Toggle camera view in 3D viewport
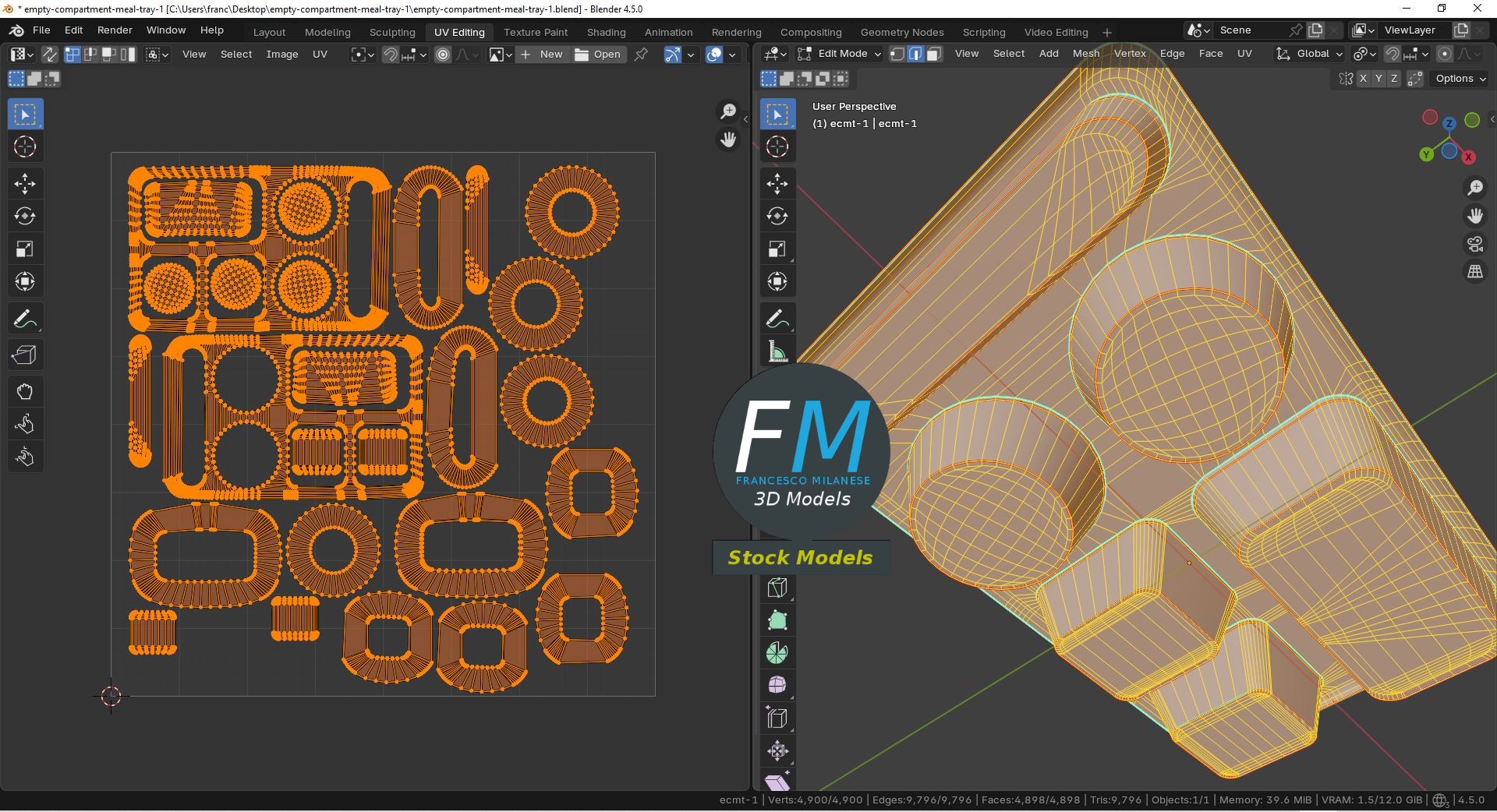This screenshot has width=1497, height=812. [1474, 245]
